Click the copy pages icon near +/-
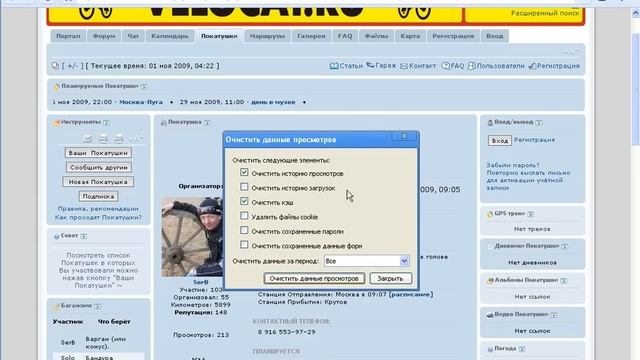Viewport: 640px width, 360px height. point(56,66)
